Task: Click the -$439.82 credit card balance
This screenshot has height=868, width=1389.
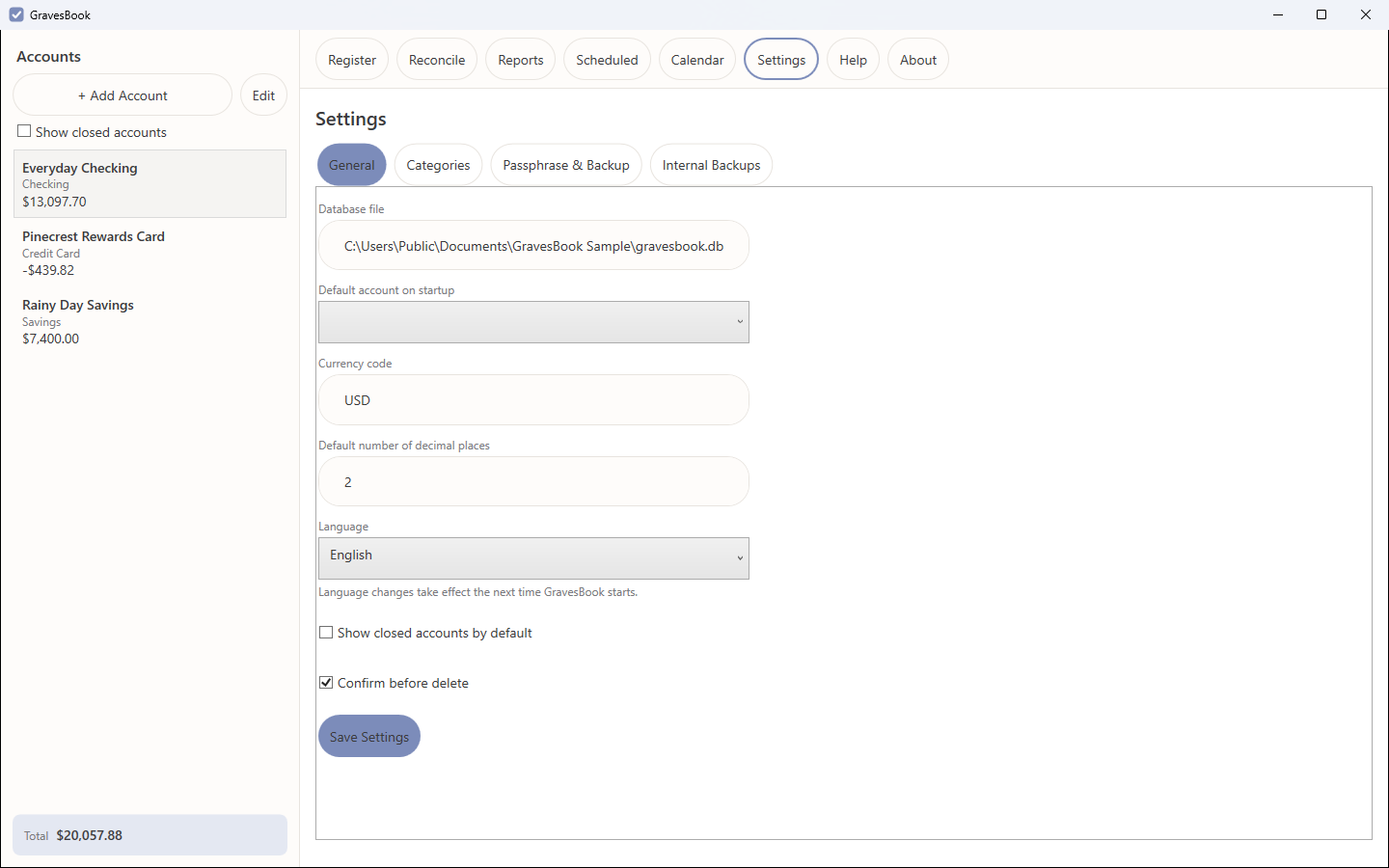Action: click(x=48, y=270)
